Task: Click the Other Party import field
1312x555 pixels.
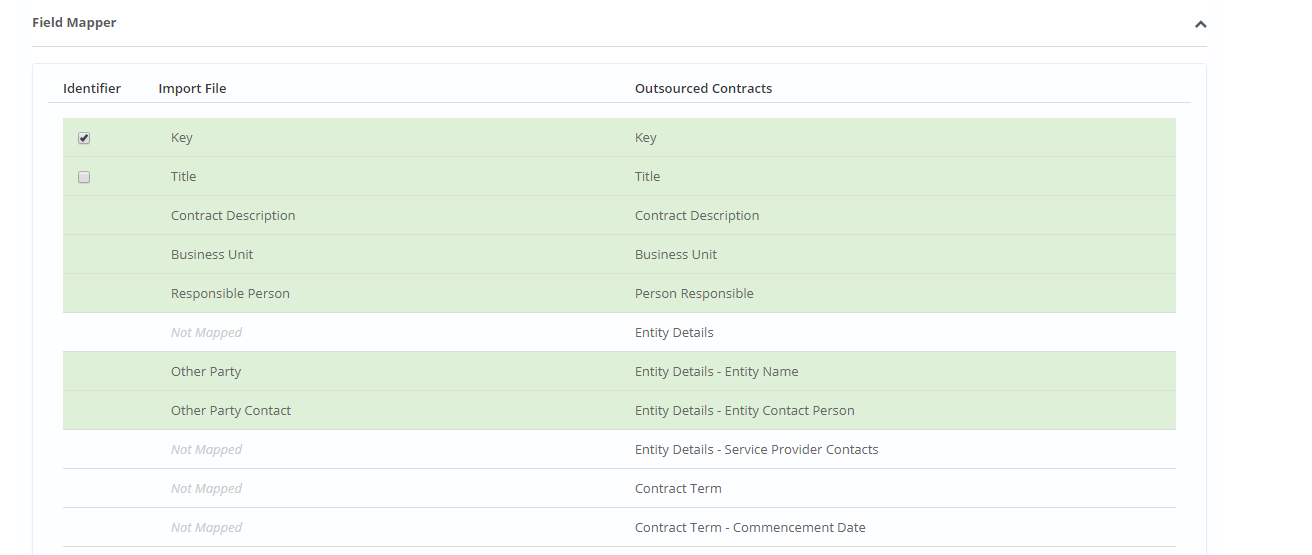Action: coord(206,372)
